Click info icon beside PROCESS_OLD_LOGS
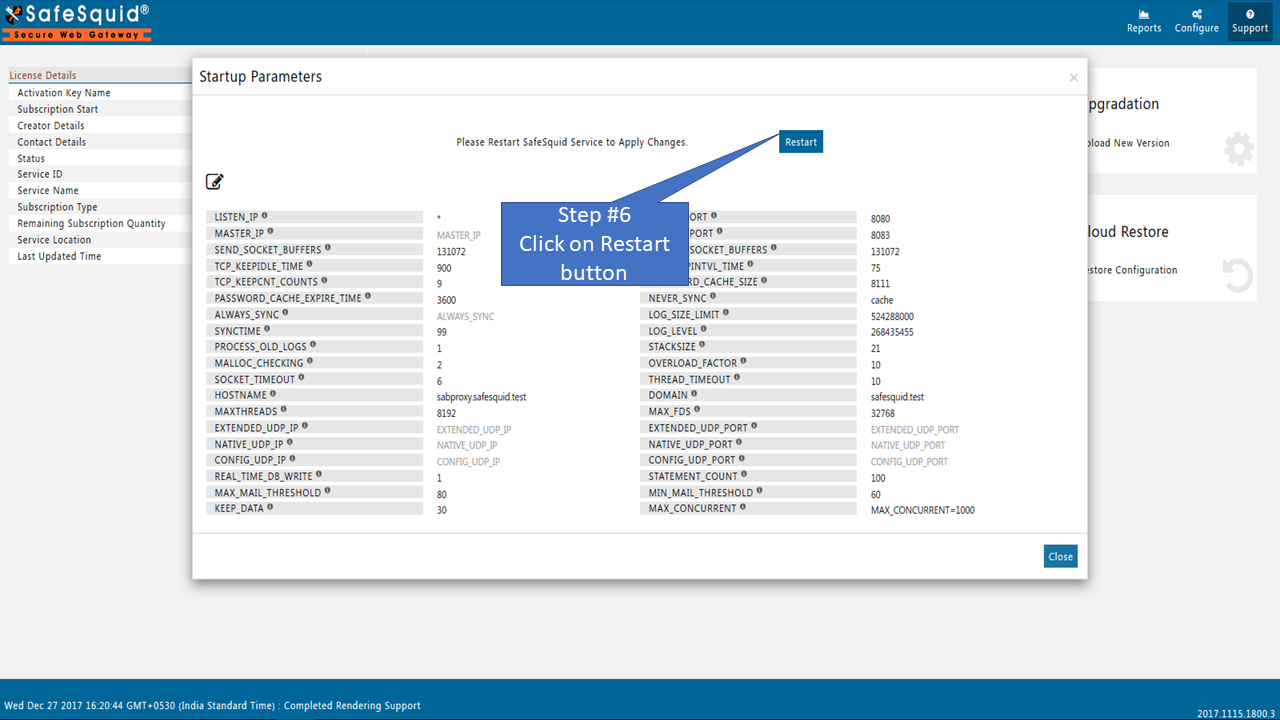 click(312, 346)
